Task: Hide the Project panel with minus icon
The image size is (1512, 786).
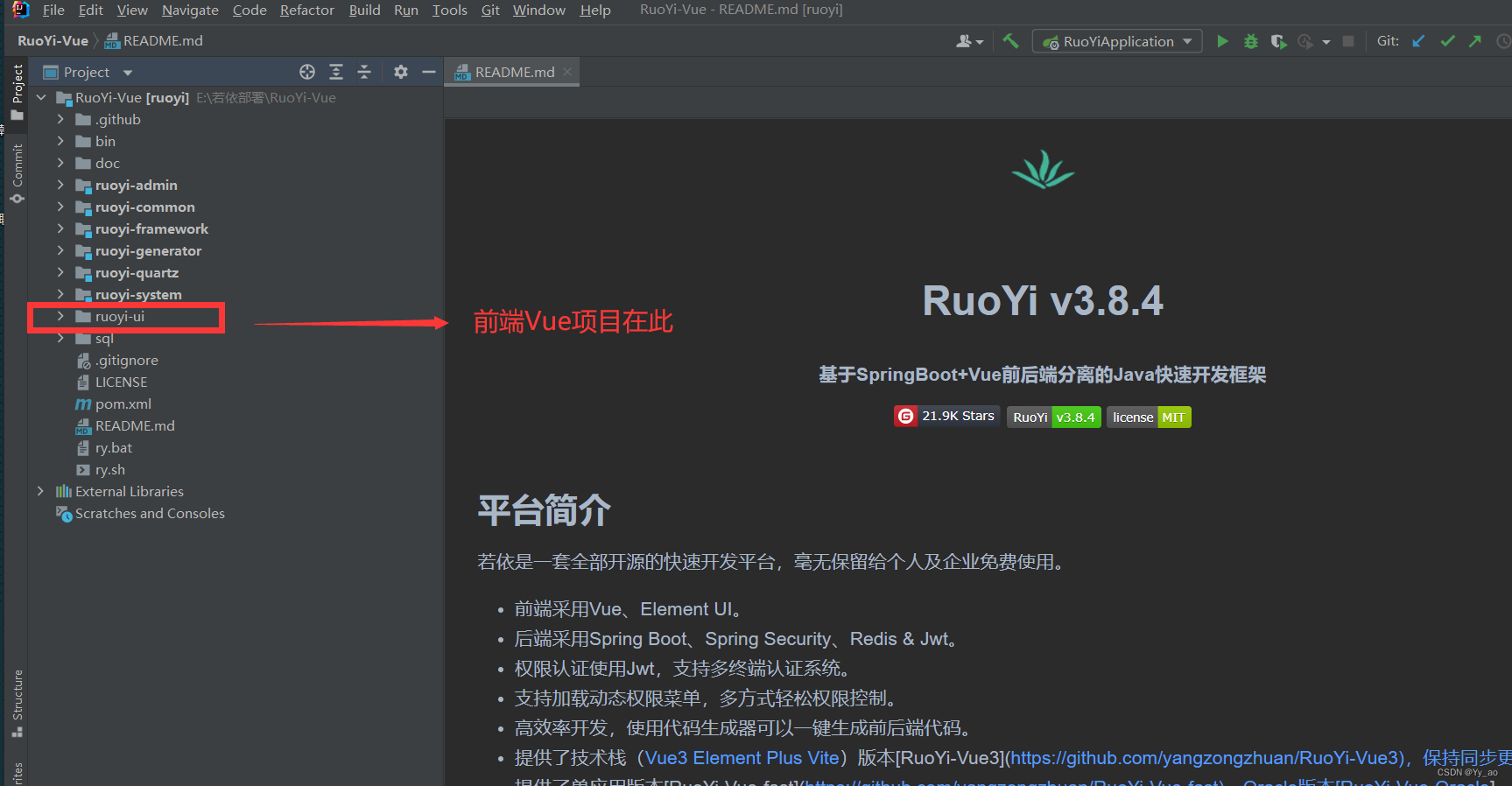Action: click(429, 72)
